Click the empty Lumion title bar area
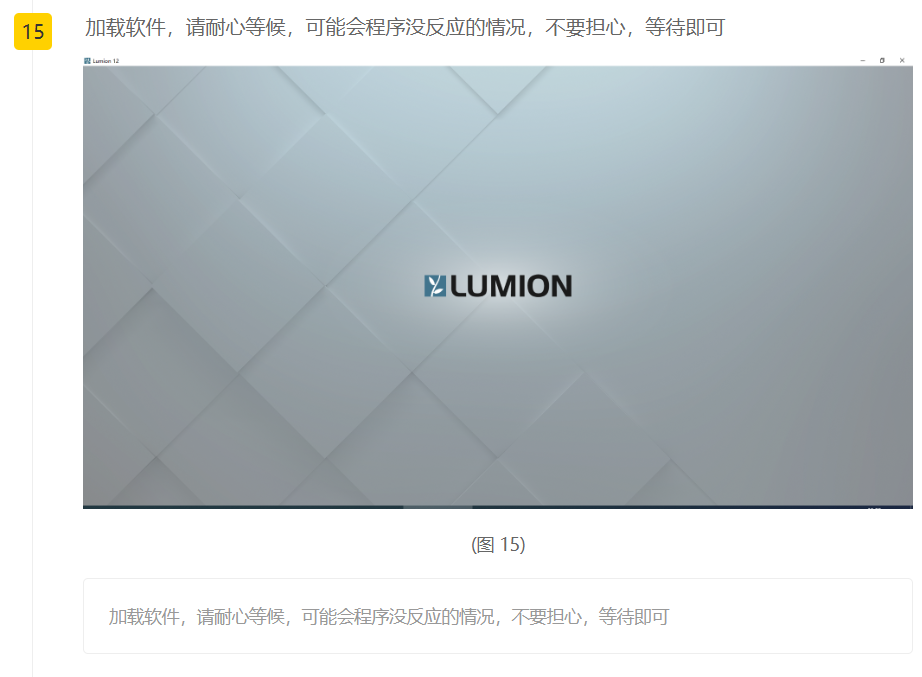This screenshot has height=677, width=922. pos(488,61)
